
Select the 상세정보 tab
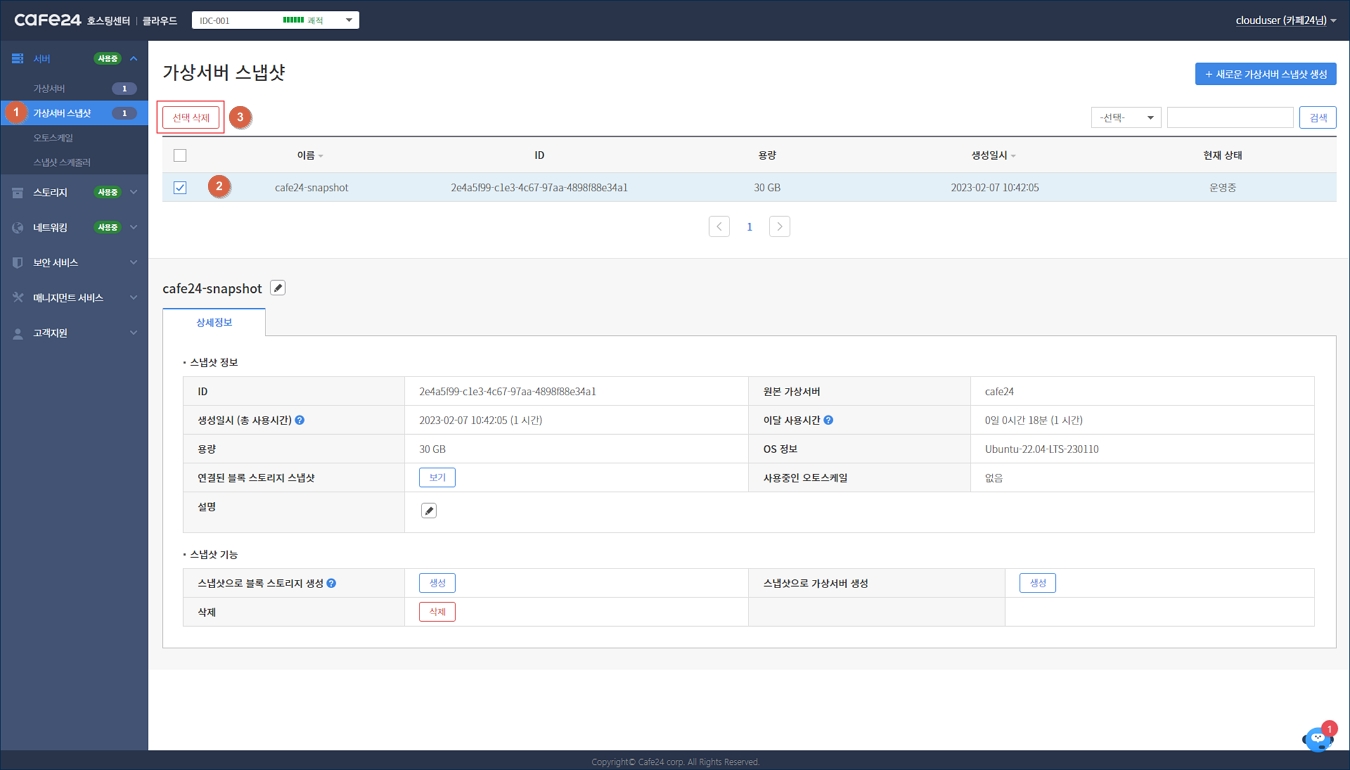[x=214, y=323]
